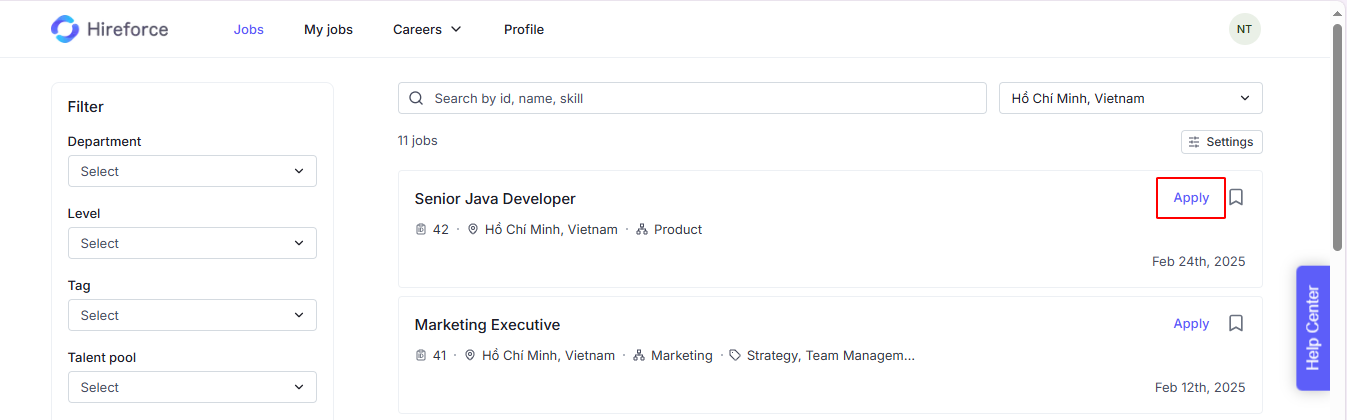Click the Settings sliders icon
Image resolution: width=1347 pixels, height=420 pixels.
tap(1194, 142)
